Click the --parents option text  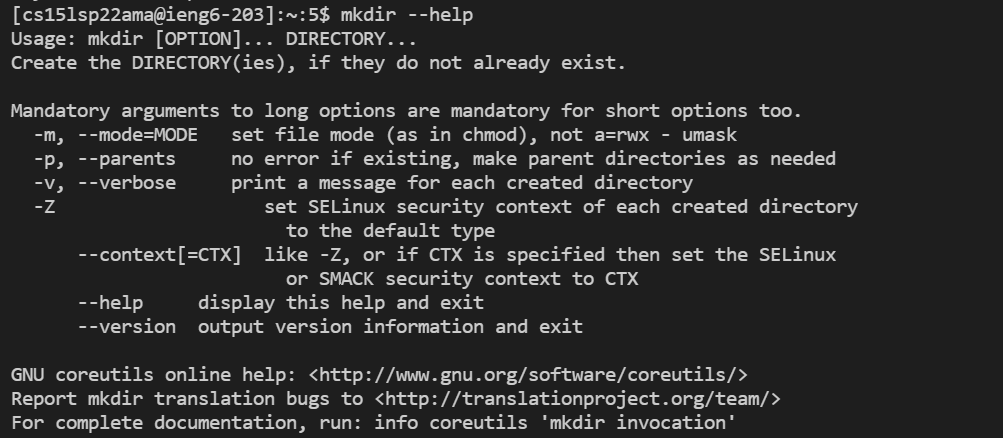127,159
